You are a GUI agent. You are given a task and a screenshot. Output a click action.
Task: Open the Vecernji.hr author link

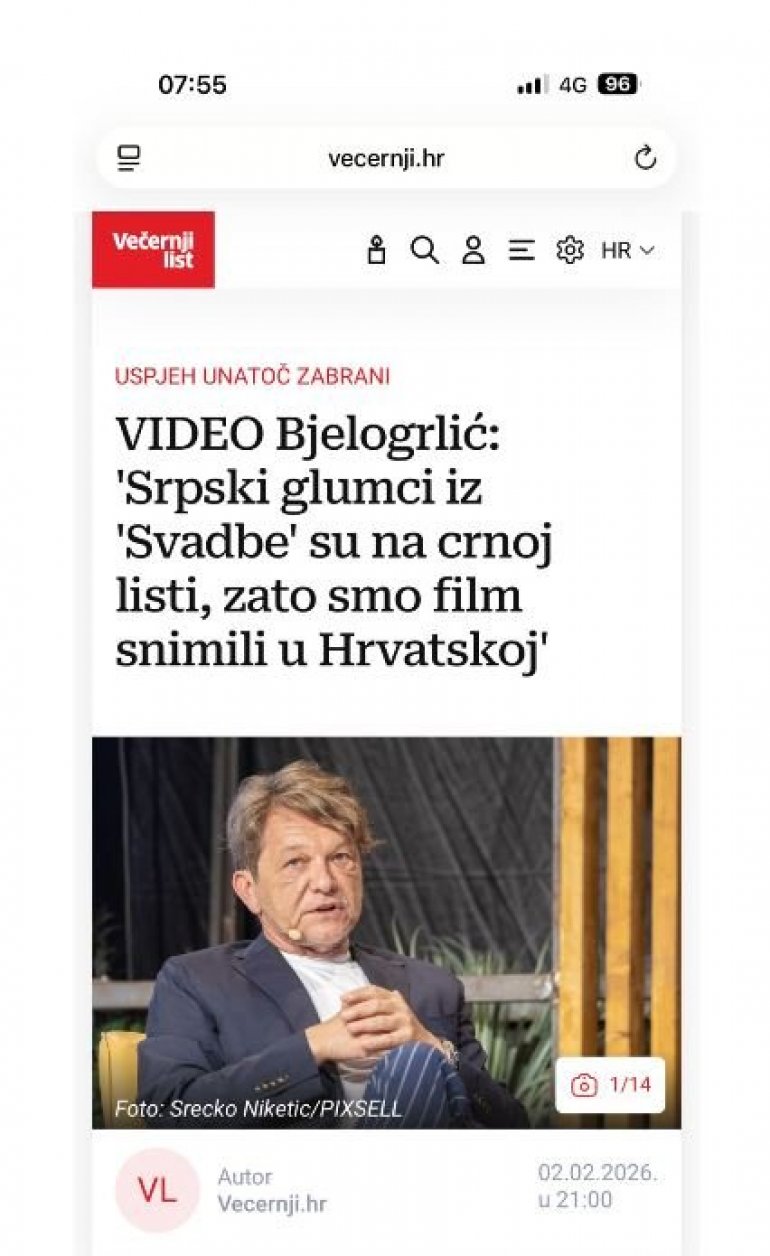[x=272, y=1204]
